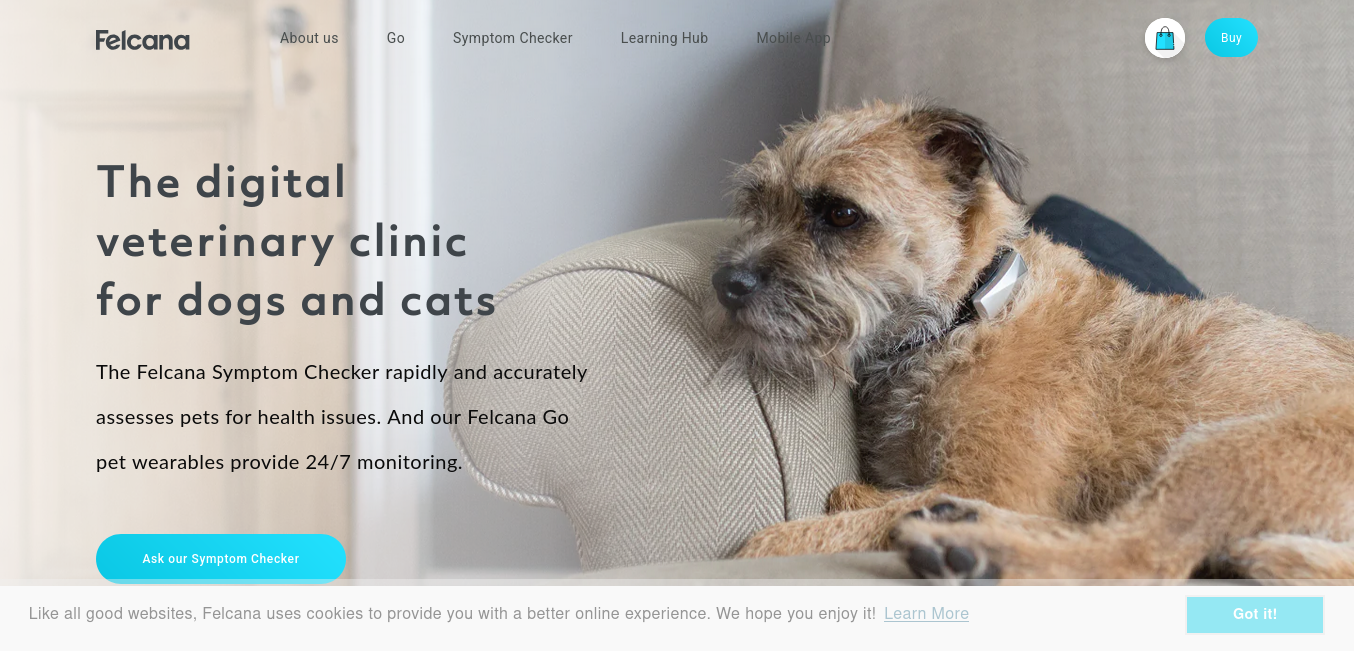Image resolution: width=1366 pixels, height=651 pixels.
Task: Click the cookie notice message text
Action: click(x=452, y=614)
